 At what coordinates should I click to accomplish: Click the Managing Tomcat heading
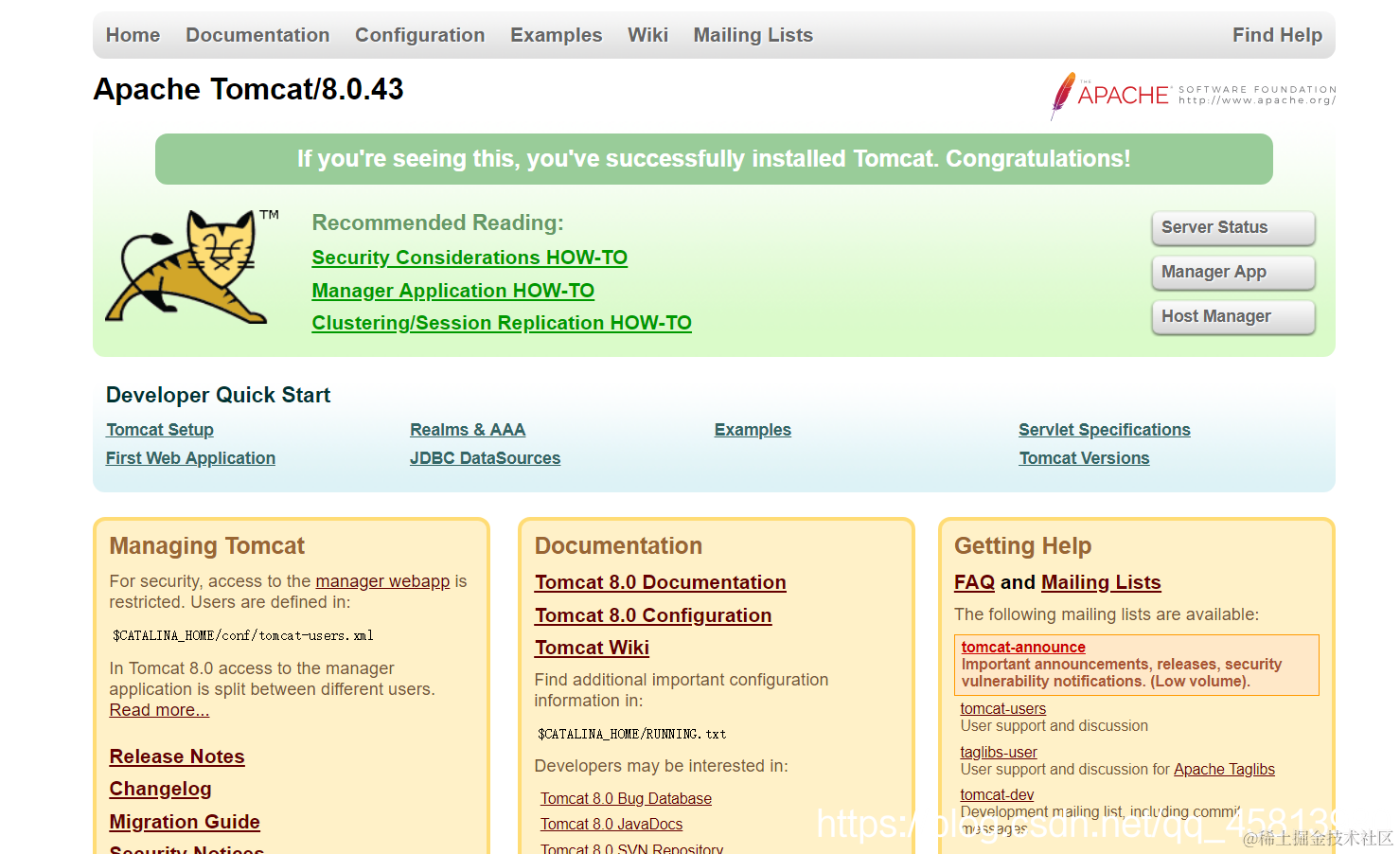[206, 546]
